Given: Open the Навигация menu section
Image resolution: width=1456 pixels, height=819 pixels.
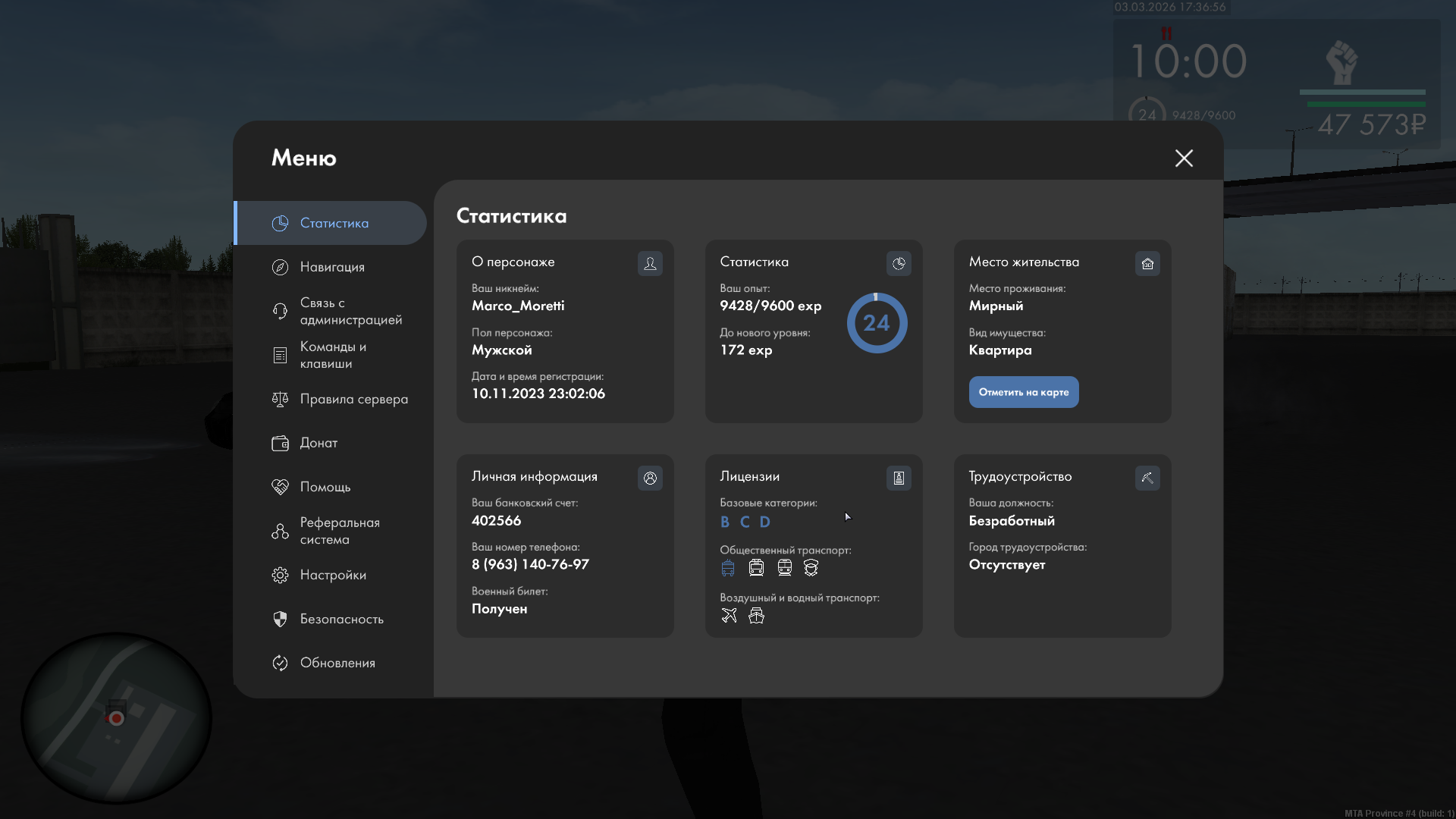Looking at the screenshot, I should click(332, 267).
